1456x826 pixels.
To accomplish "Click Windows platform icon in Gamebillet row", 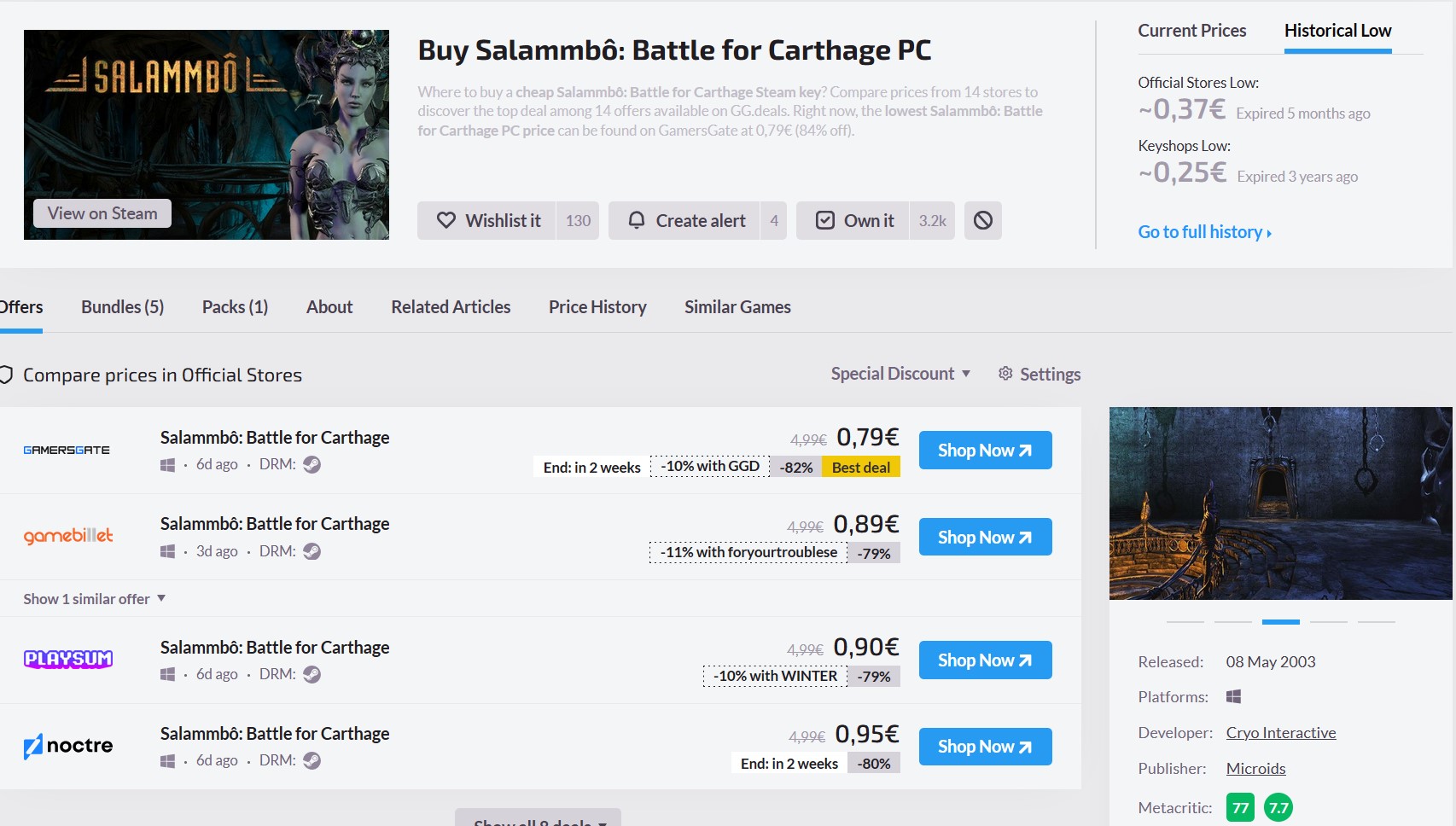I will coord(167,552).
